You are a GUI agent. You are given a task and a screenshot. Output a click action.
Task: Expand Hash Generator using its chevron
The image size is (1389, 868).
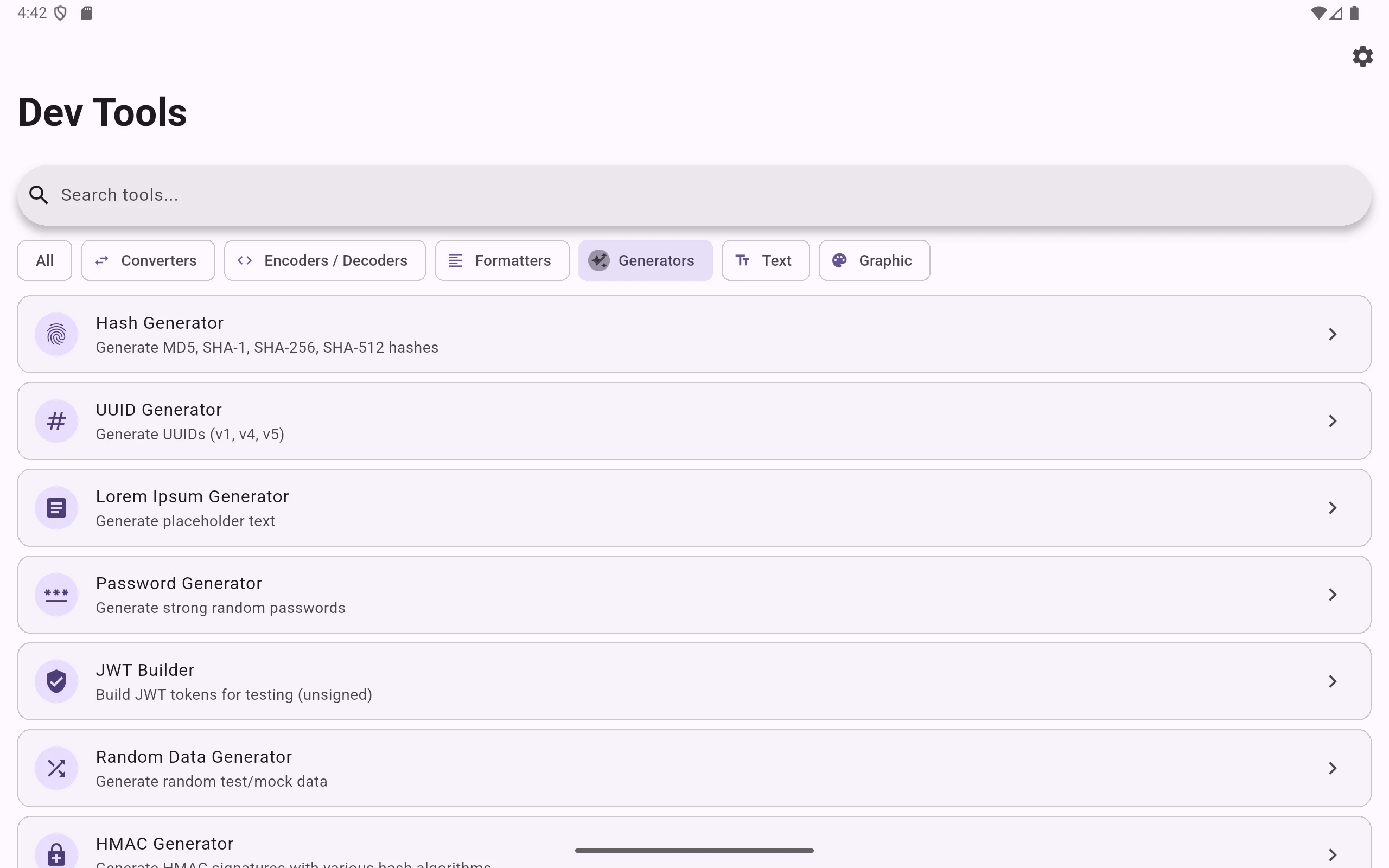click(1333, 334)
